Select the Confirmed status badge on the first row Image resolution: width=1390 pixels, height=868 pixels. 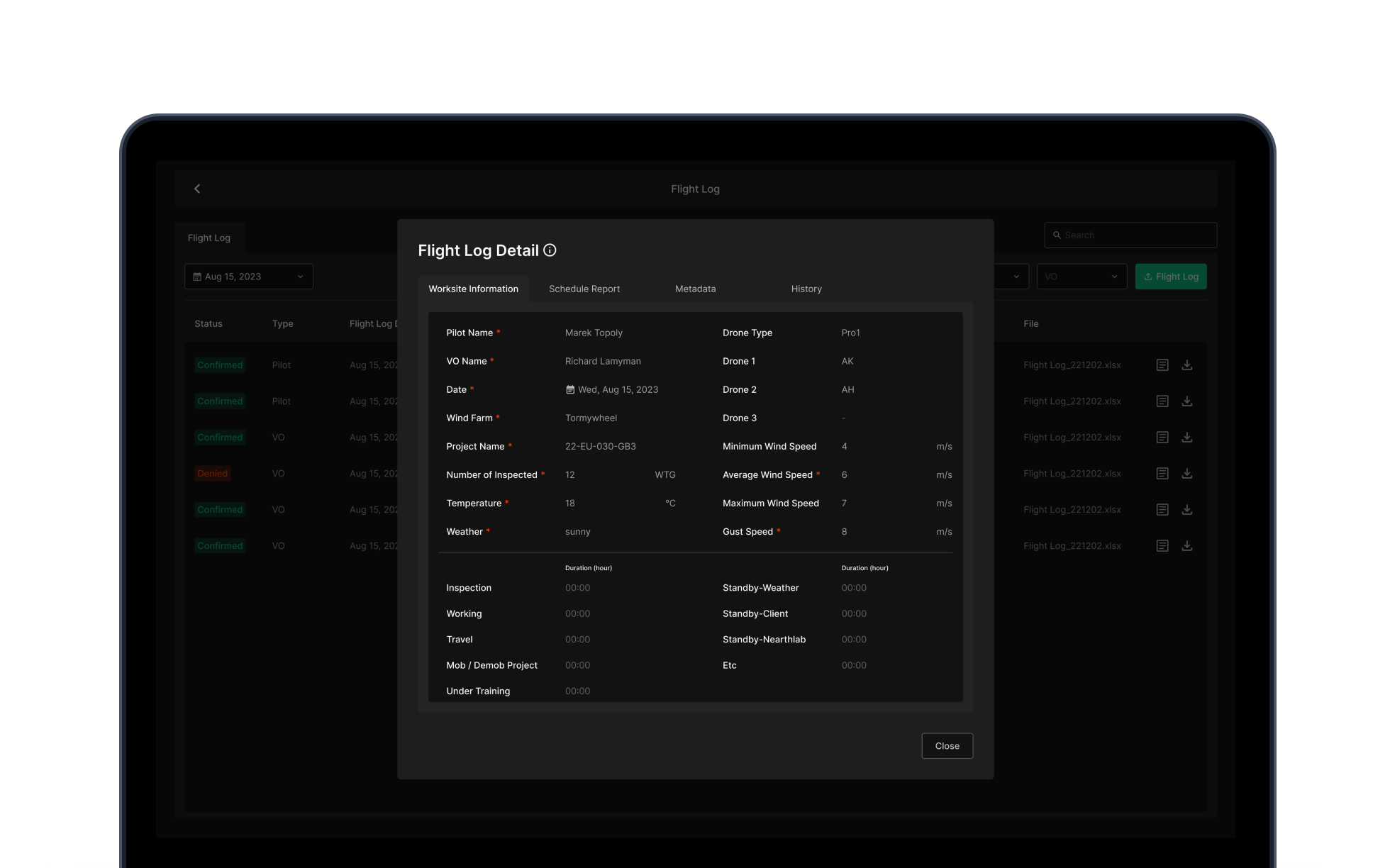click(220, 365)
